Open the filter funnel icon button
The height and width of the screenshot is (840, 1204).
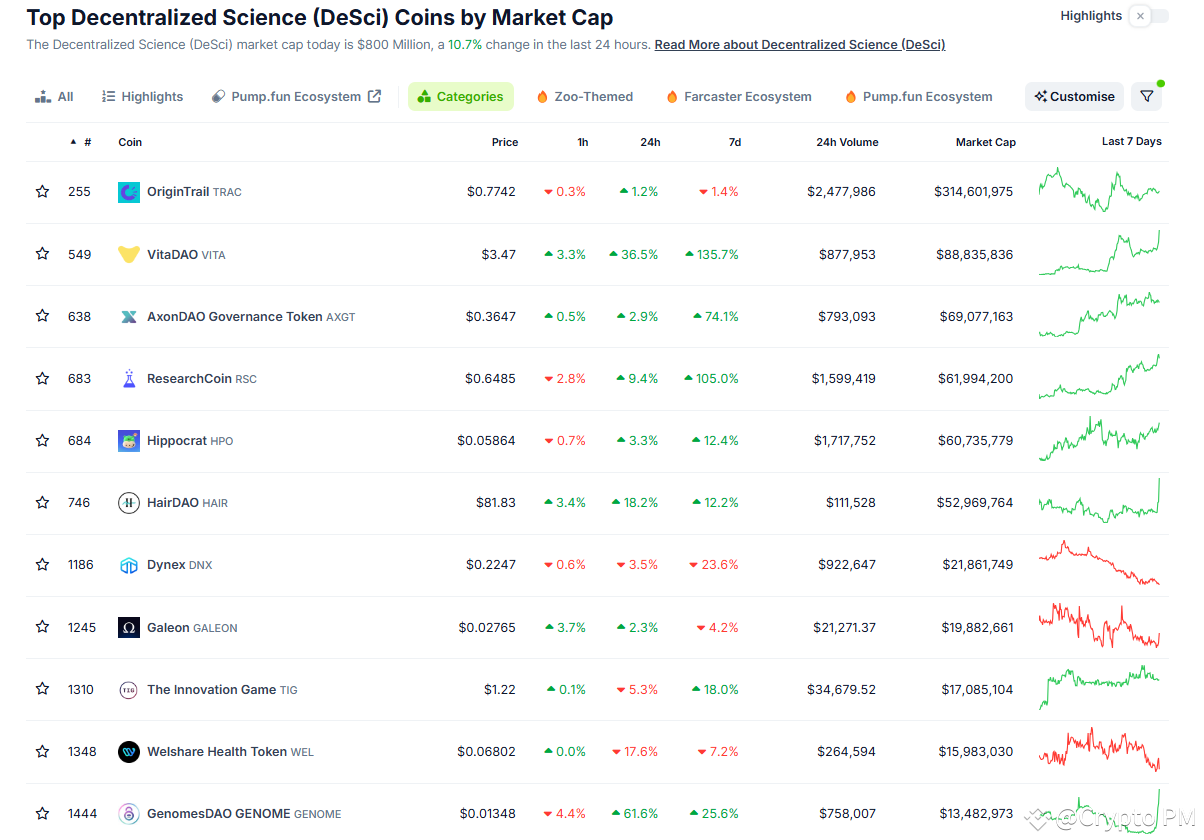click(1146, 97)
